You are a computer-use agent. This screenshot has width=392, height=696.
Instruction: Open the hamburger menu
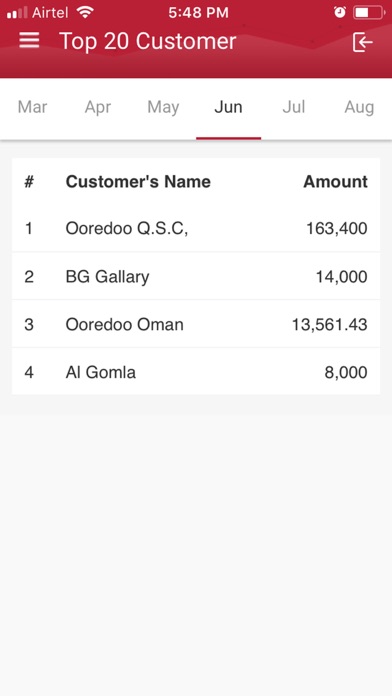point(29,41)
